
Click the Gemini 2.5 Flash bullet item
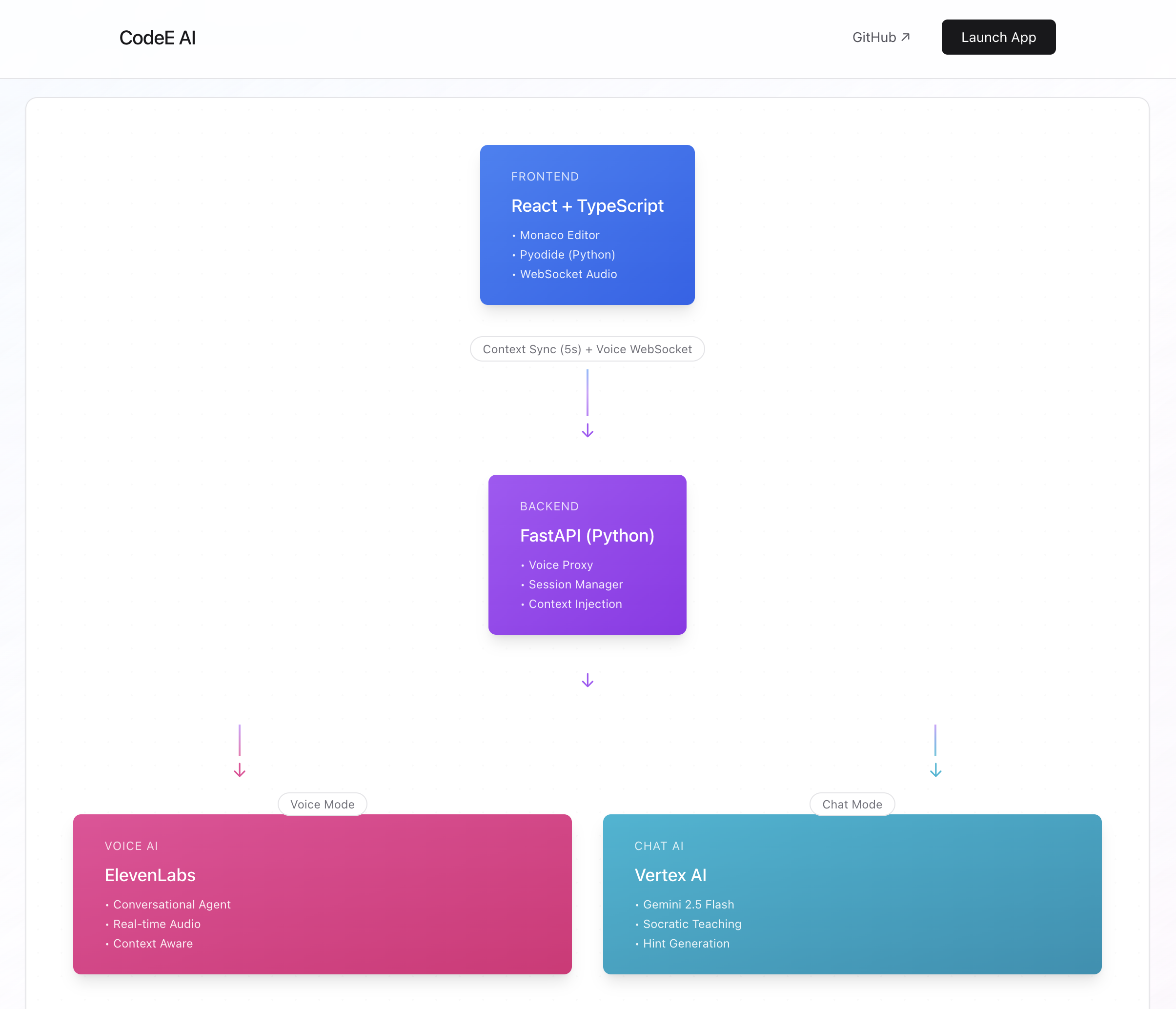[x=688, y=904]
